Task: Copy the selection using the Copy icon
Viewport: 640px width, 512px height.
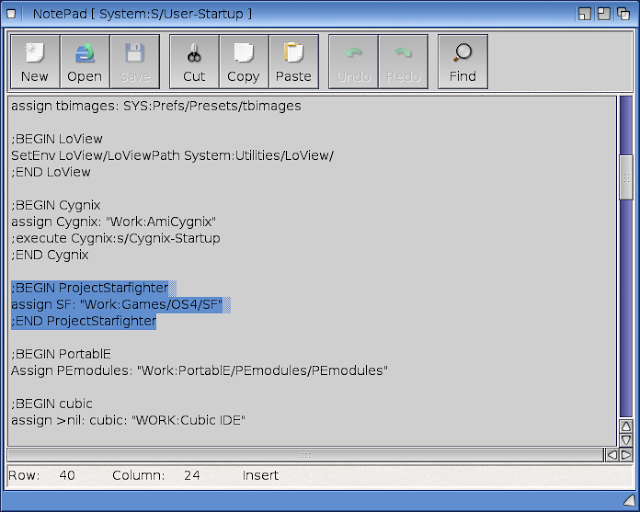Action: click(x=243, y=61)
